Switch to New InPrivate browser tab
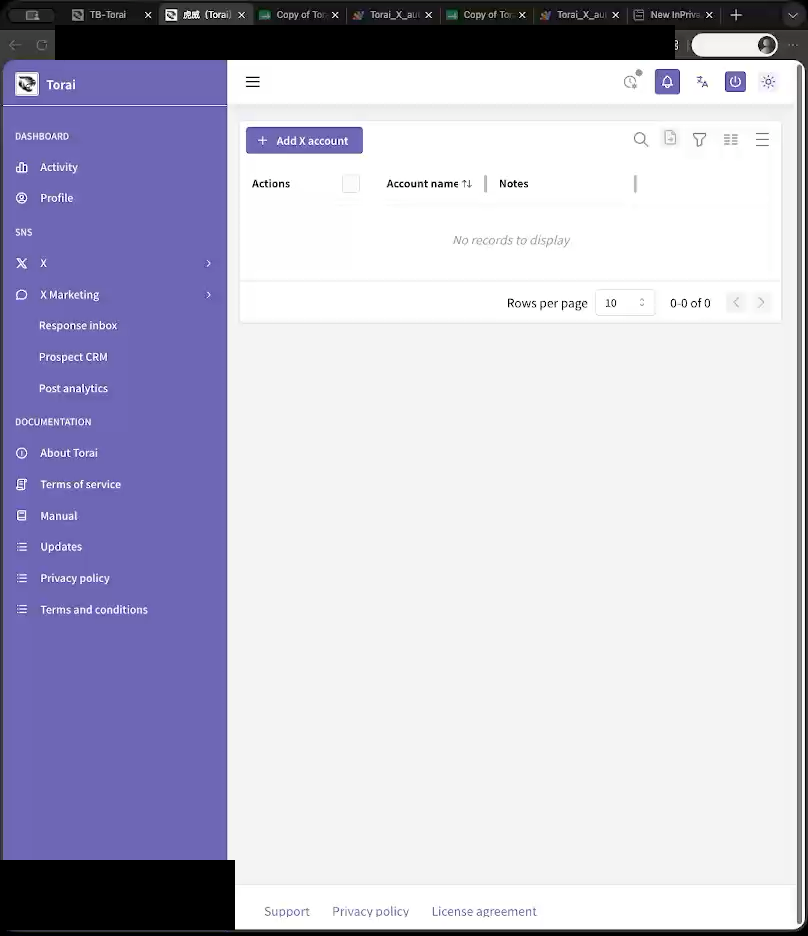Screen dimensions: 808x936 [674, 15]
